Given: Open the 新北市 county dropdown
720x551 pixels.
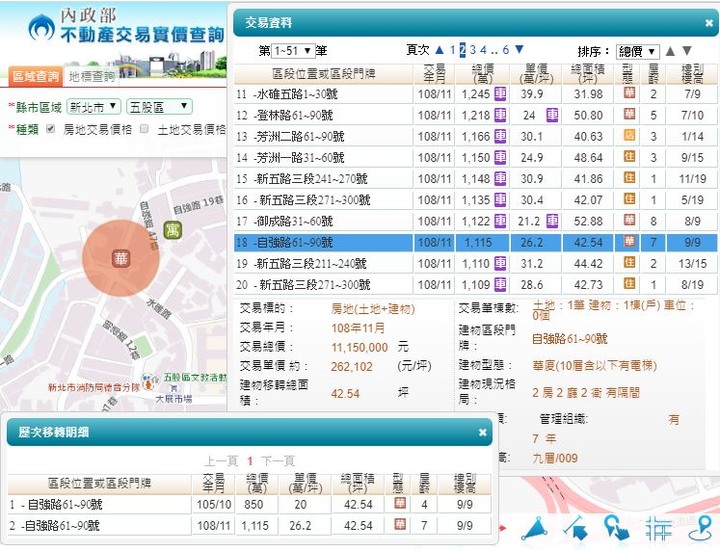Looking at the screenshot, I should 94,107.
